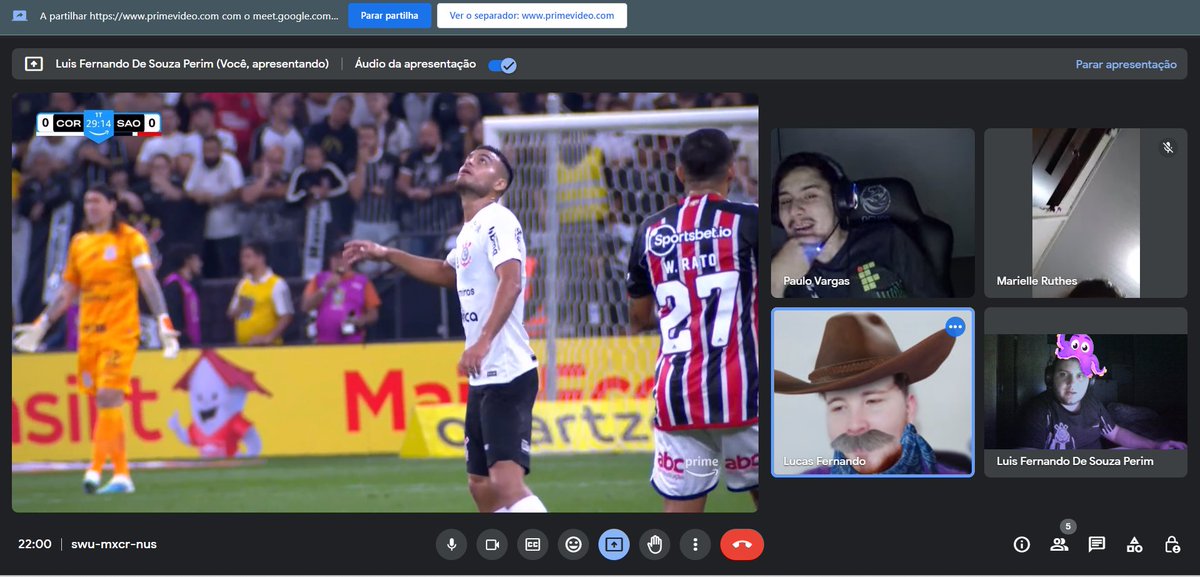The height and width of the screenshot is (577, 1200).
Task: Click the 22:00 meeting clock
Action: coord(35,544)
